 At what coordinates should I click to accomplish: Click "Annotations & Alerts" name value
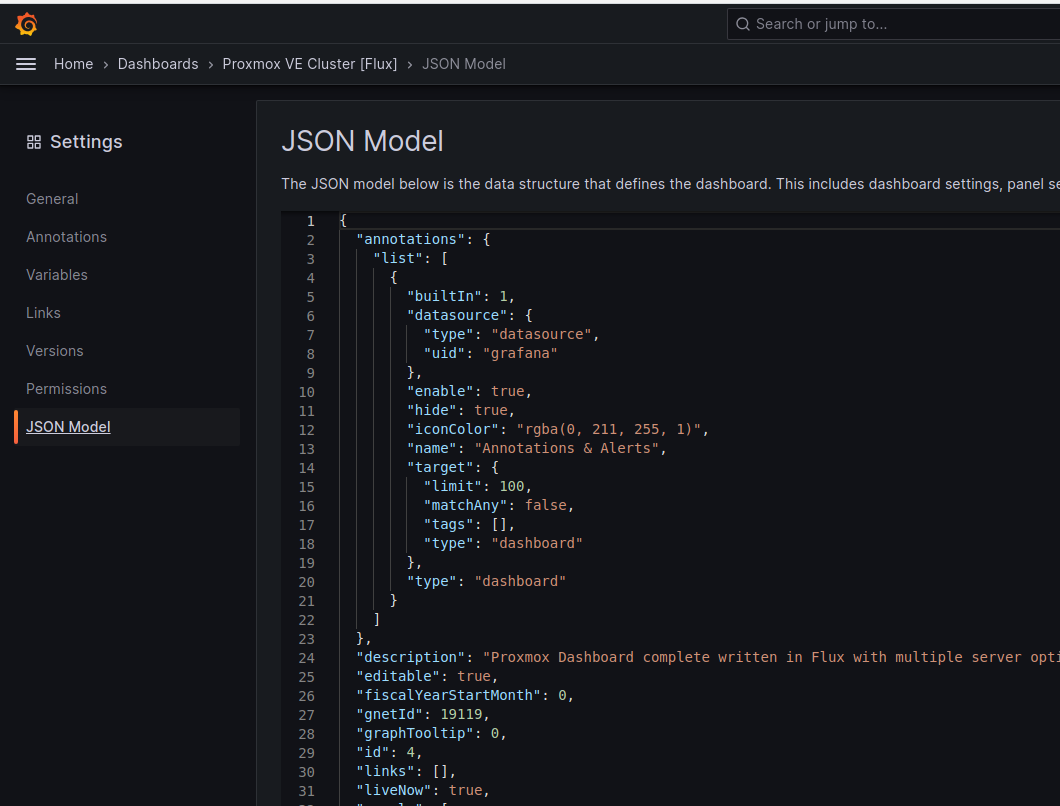click(566, 448)
